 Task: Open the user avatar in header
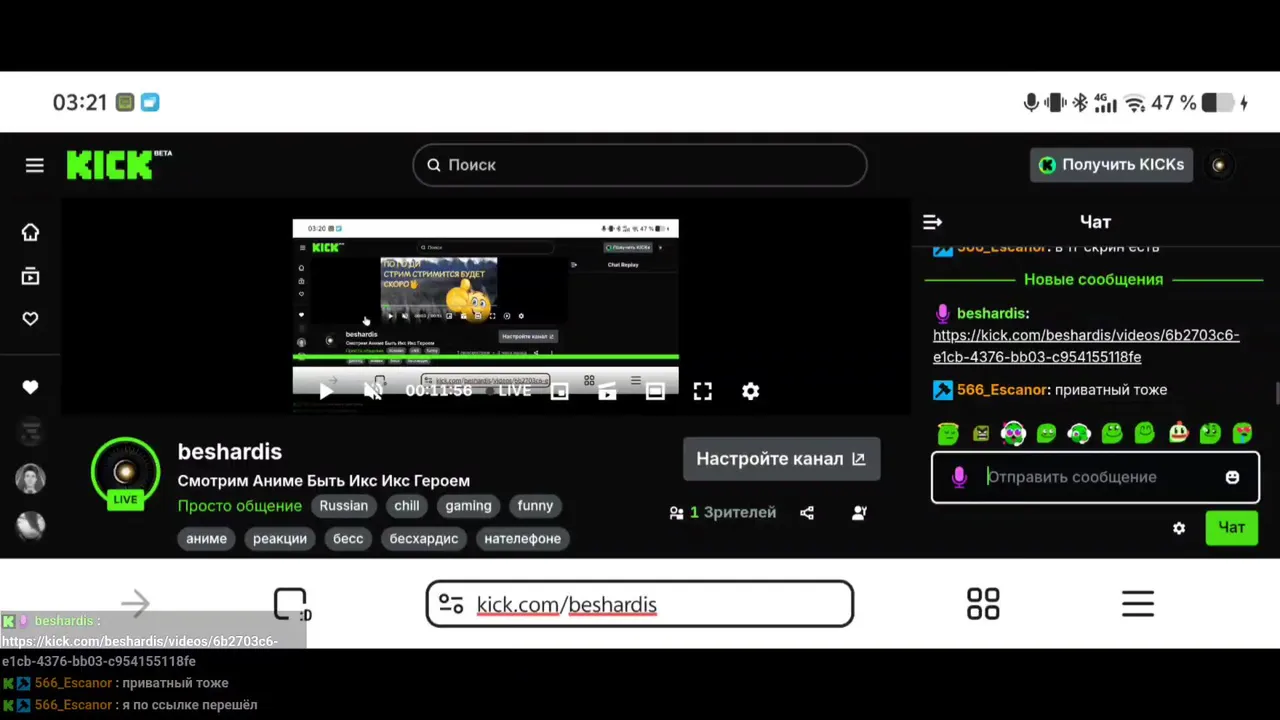1218,165
